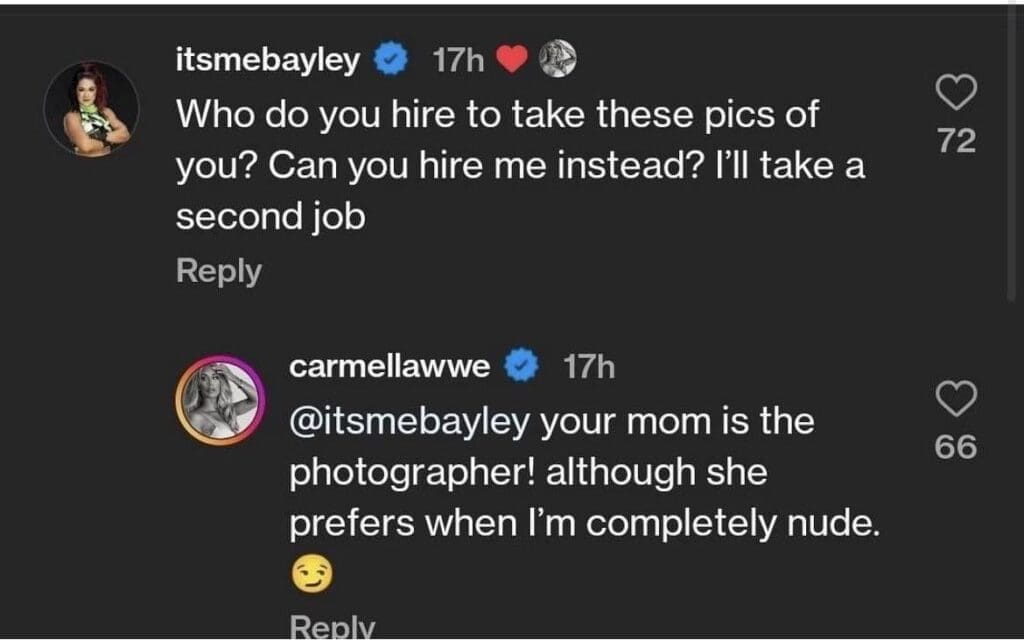Click the smirking emoji in carmellawwe's reply
The width and height of the screenshot is (1024, 640).
310,574
